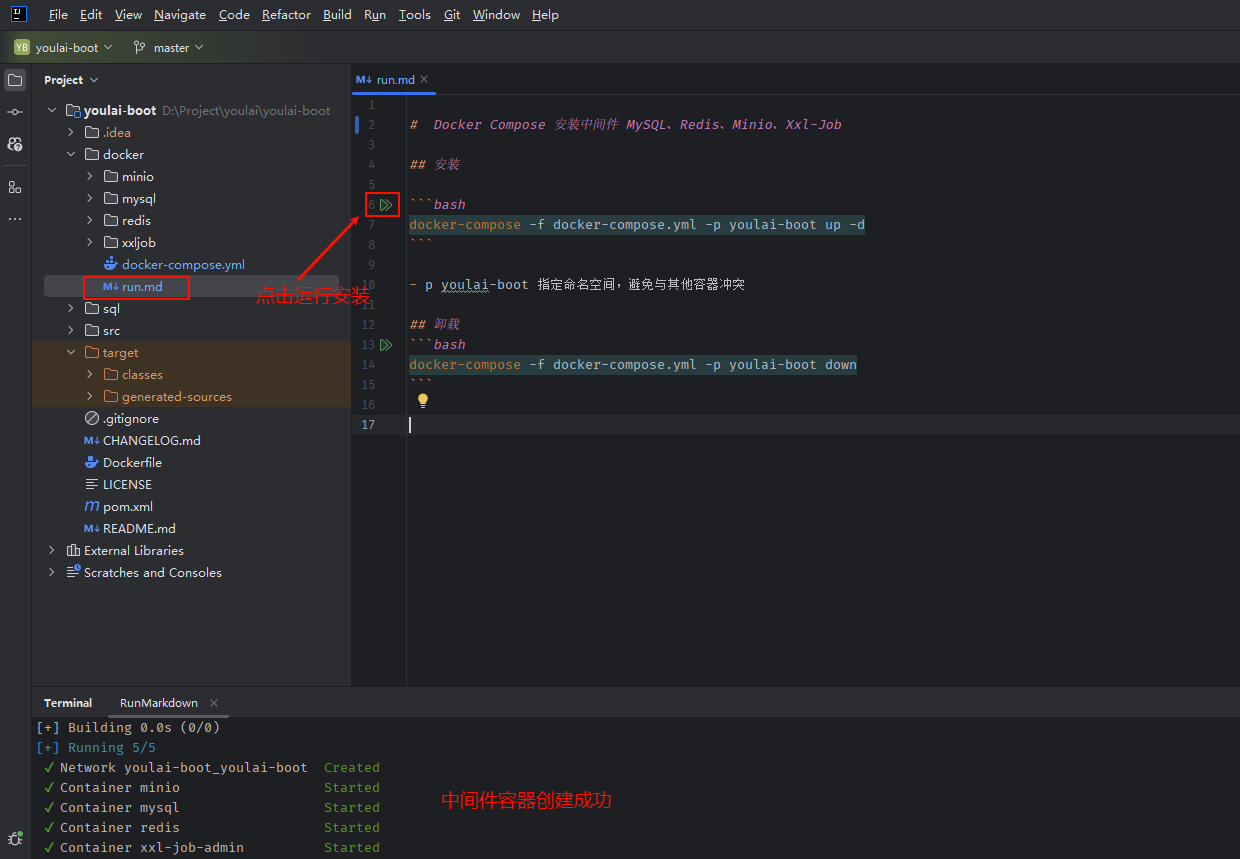Run the uninstall command on line 13
Image resolution: width=1240 pixels, height=859 pixels.
[386, 345]
